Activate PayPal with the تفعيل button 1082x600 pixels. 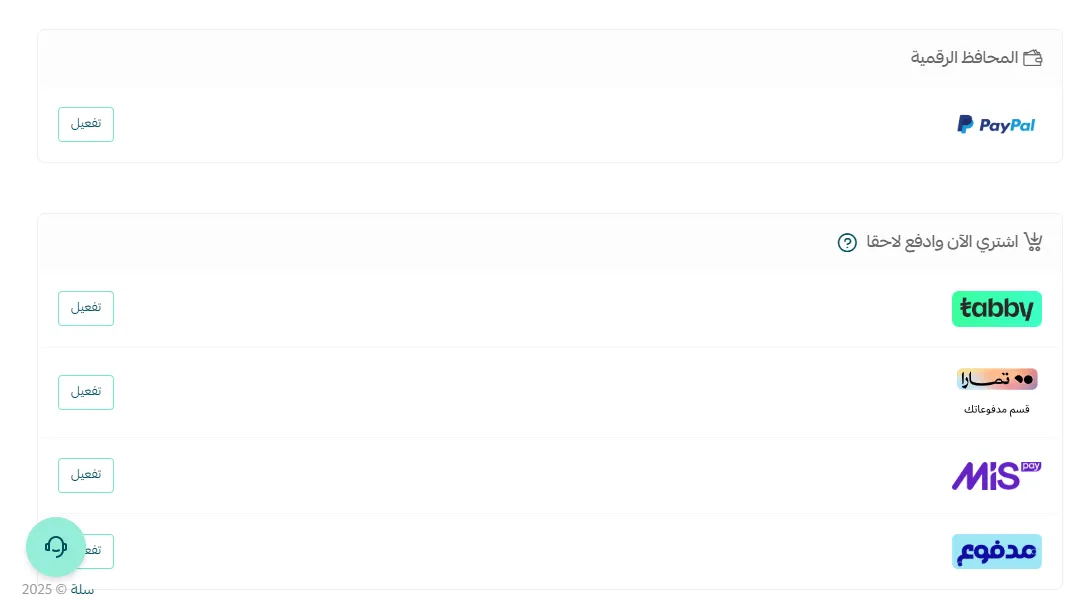86,124
